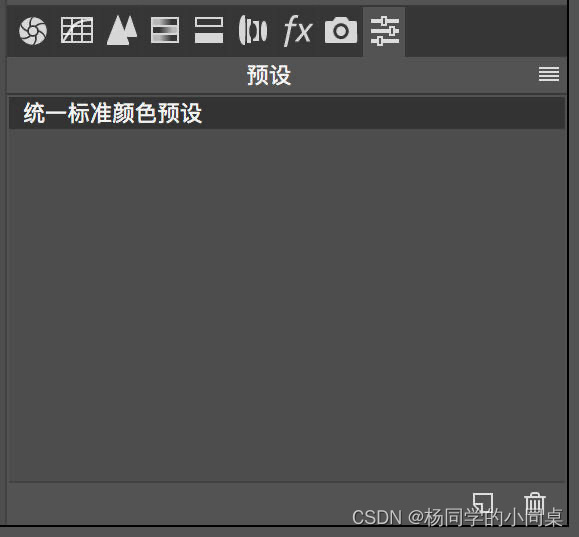Switch to the Lens Corrections tab

(253, 30)
